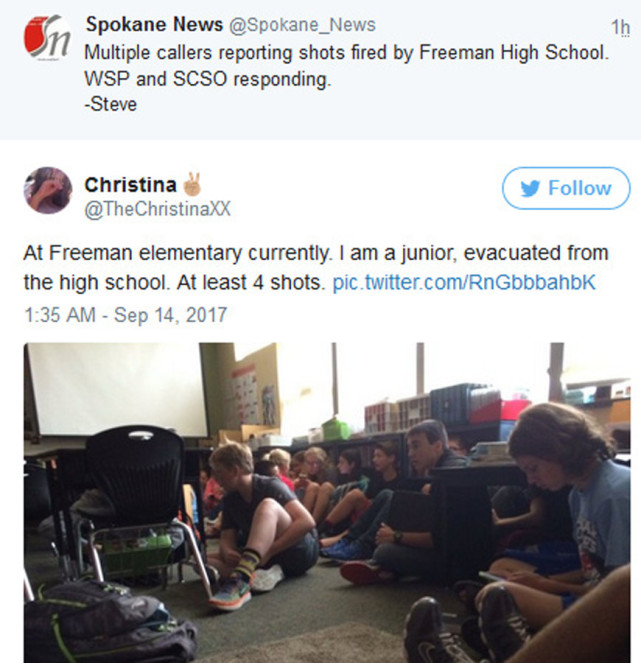Image resolution: width=641 pixels, height=663 pixels.
Task: Open the pic.twitter.com/RnGbbbahbK link
Action: click(x=464, y=282)
